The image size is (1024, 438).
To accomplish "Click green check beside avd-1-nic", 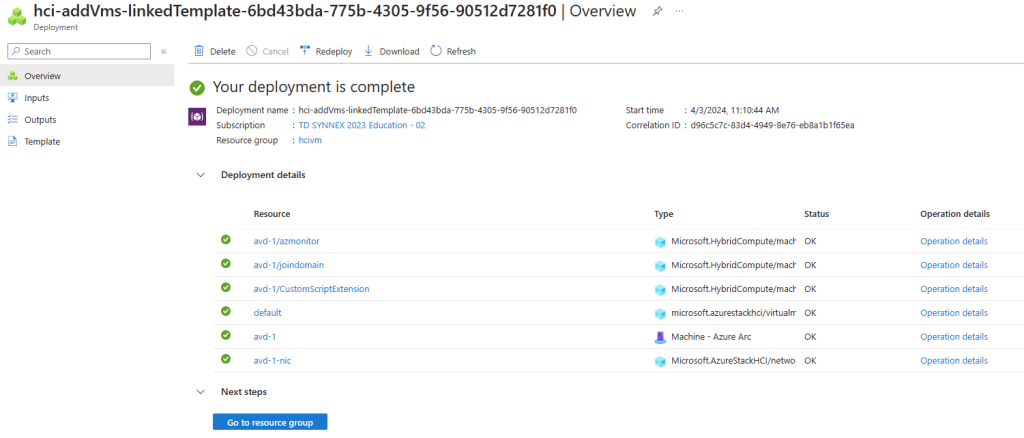I will click(226, 360).
